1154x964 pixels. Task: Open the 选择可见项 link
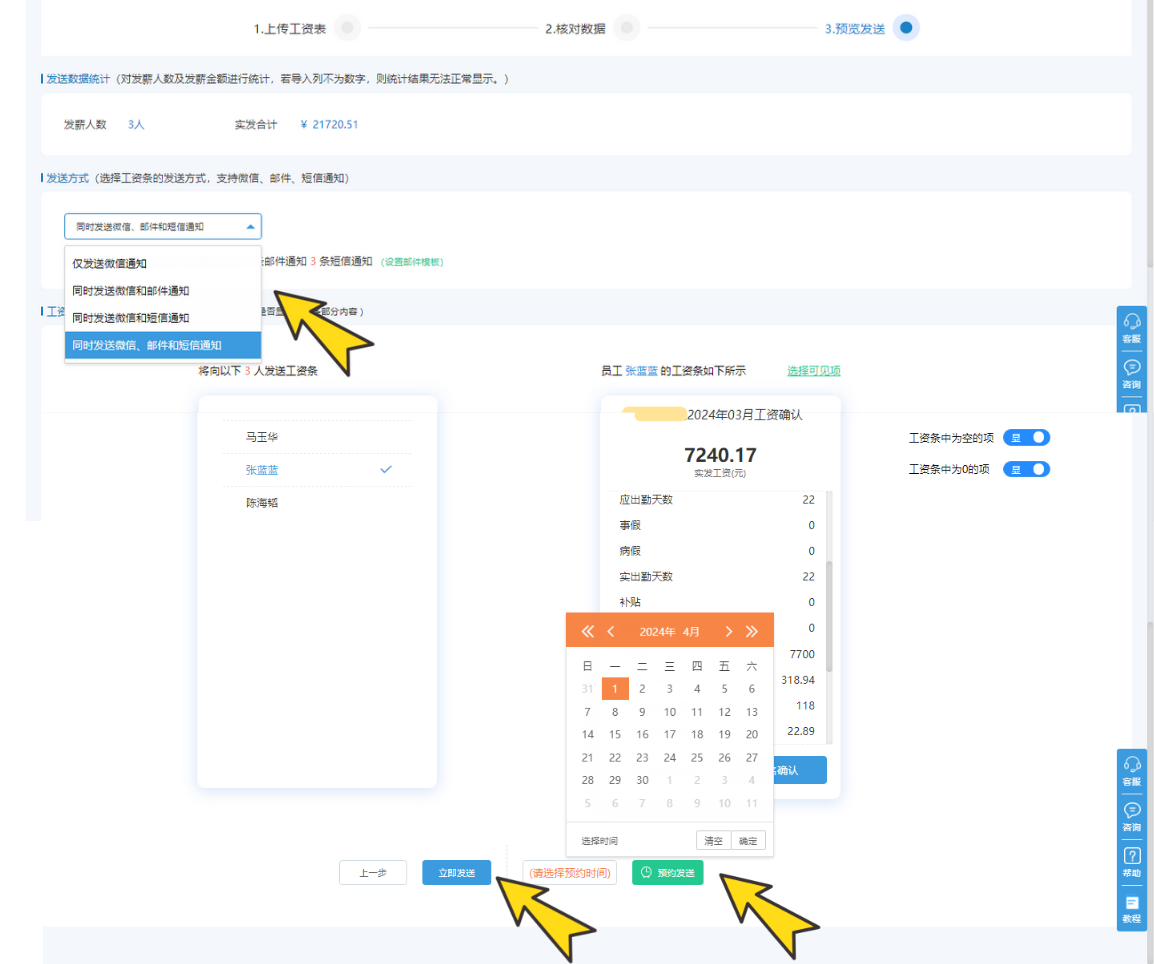pos(813,371)
